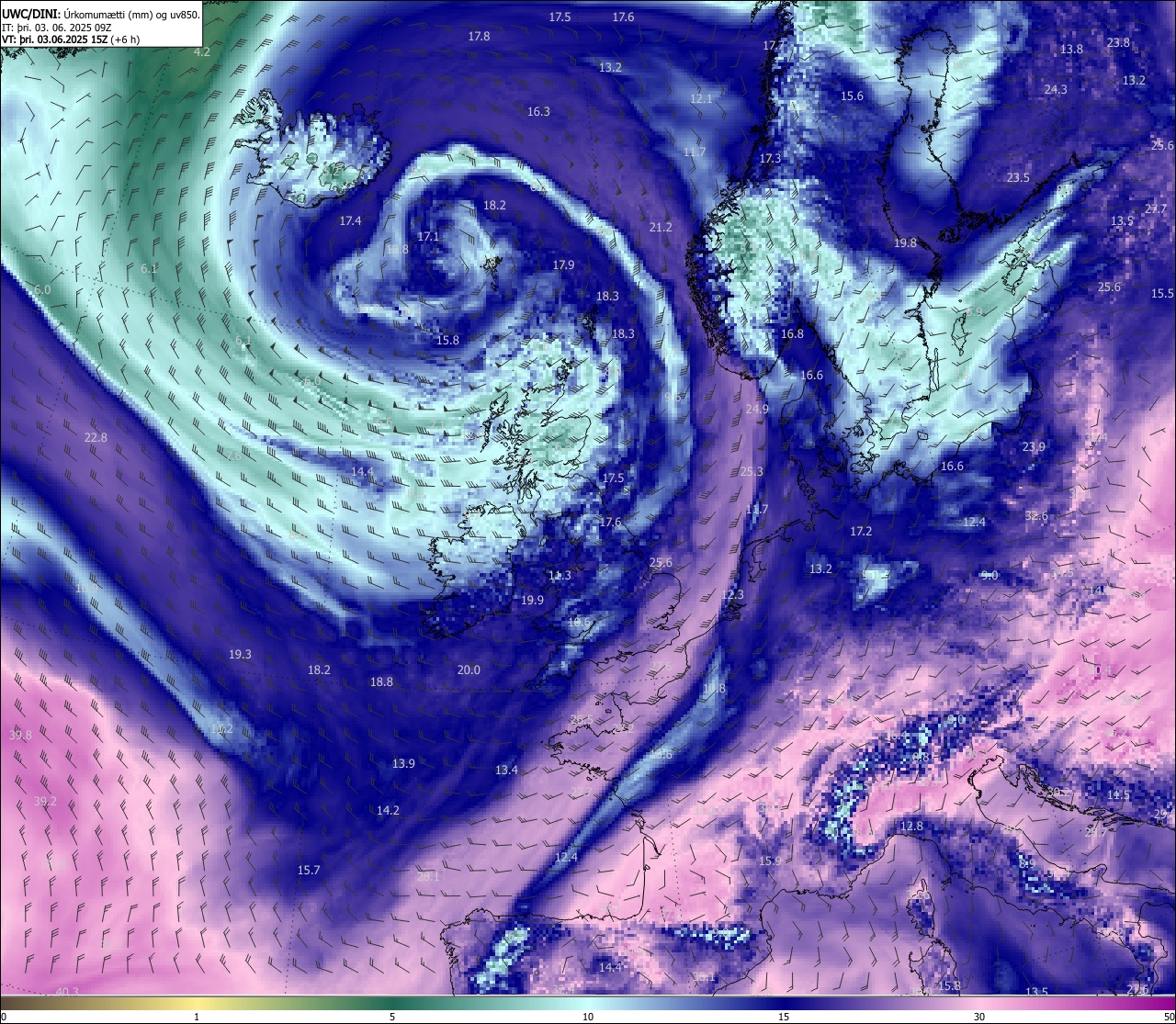Select the 38.1 value over eastern Spain

[x=704, y=977]
